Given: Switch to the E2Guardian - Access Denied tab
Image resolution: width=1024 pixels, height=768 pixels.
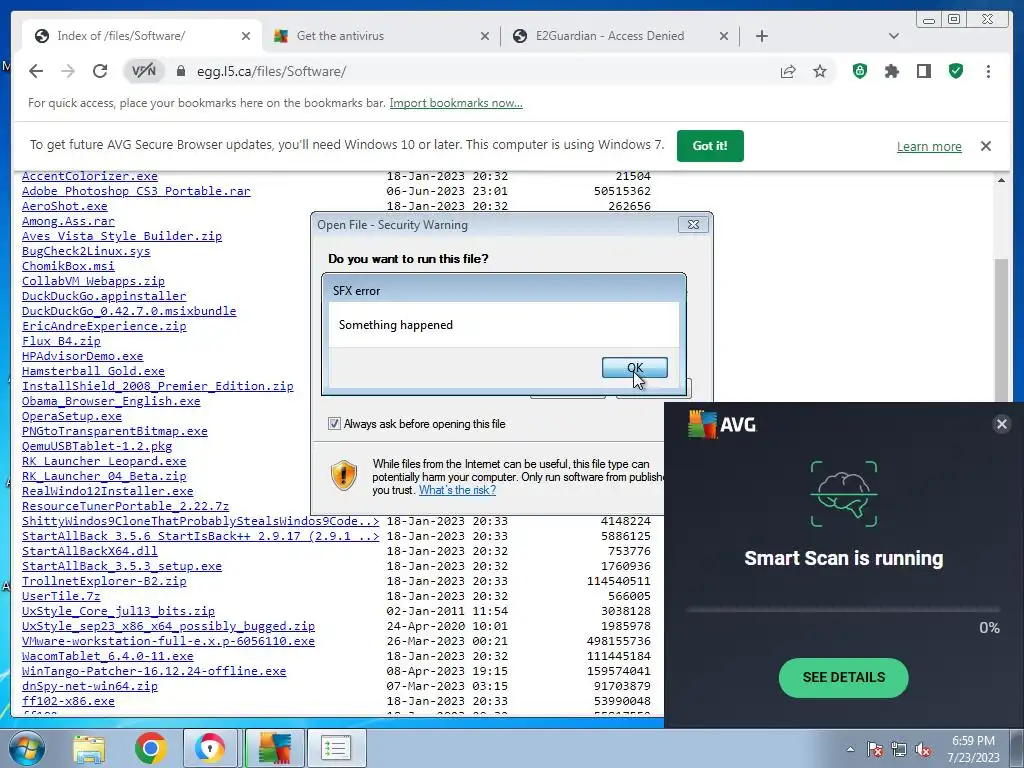Looking at the screenshot, I should (620, 36).
